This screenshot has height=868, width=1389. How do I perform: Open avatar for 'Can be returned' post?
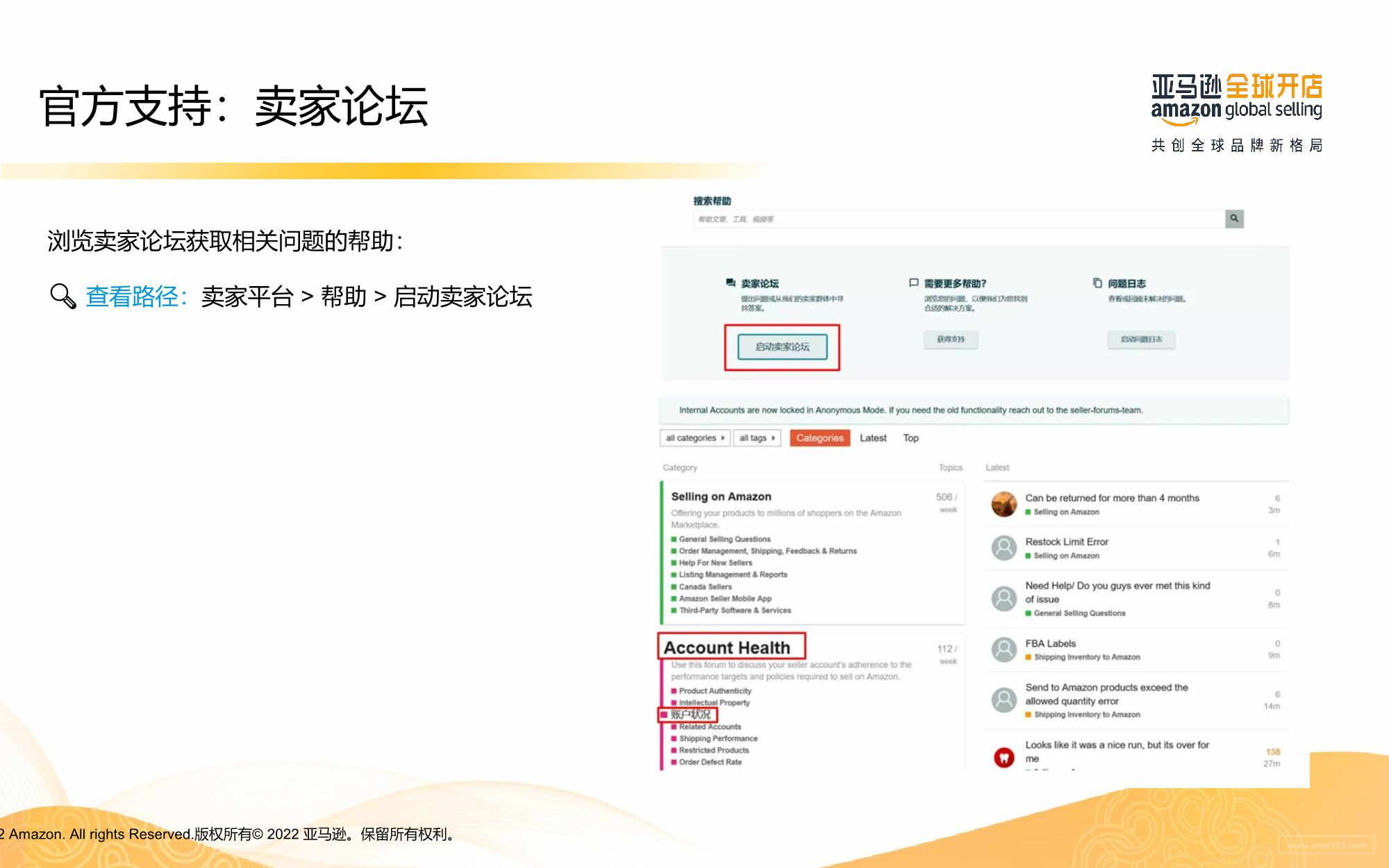[x=1004, y=504]
